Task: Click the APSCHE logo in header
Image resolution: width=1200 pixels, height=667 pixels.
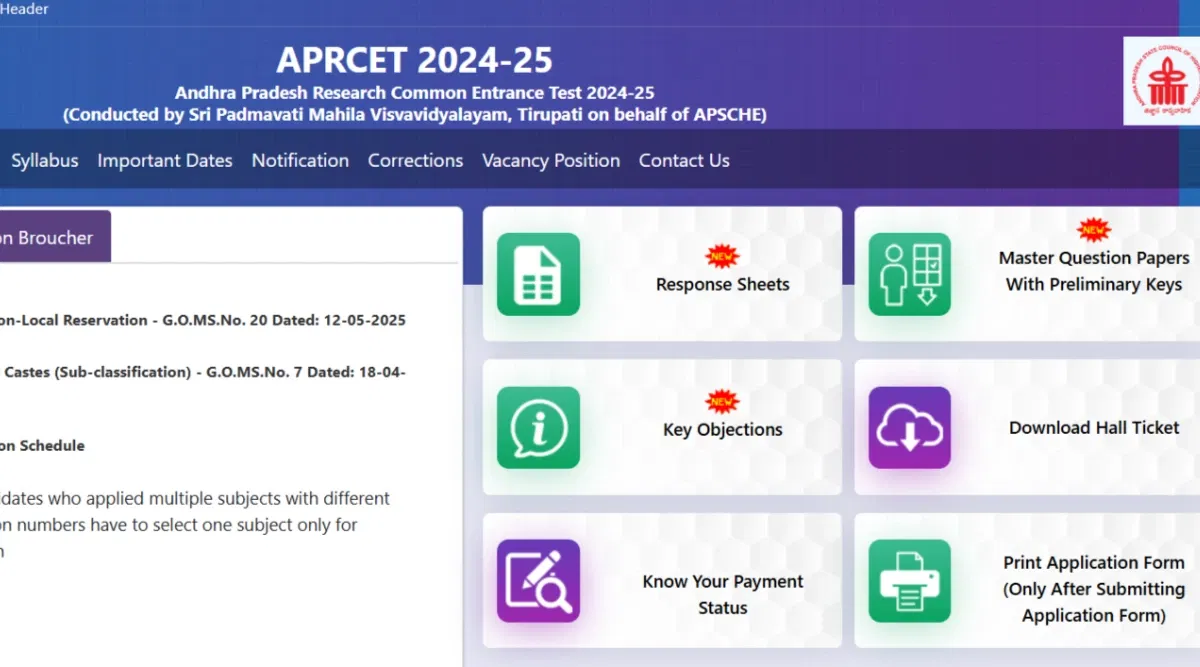Action: point(1162,81)
